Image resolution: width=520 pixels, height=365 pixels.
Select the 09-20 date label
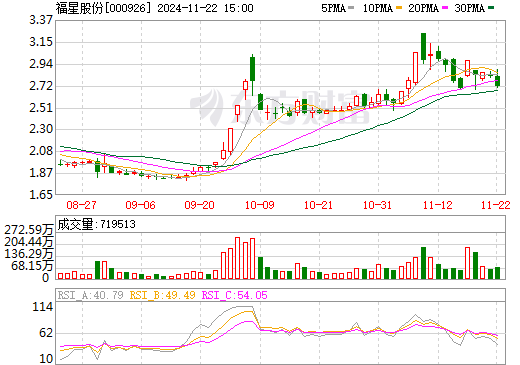pos(199,205)
